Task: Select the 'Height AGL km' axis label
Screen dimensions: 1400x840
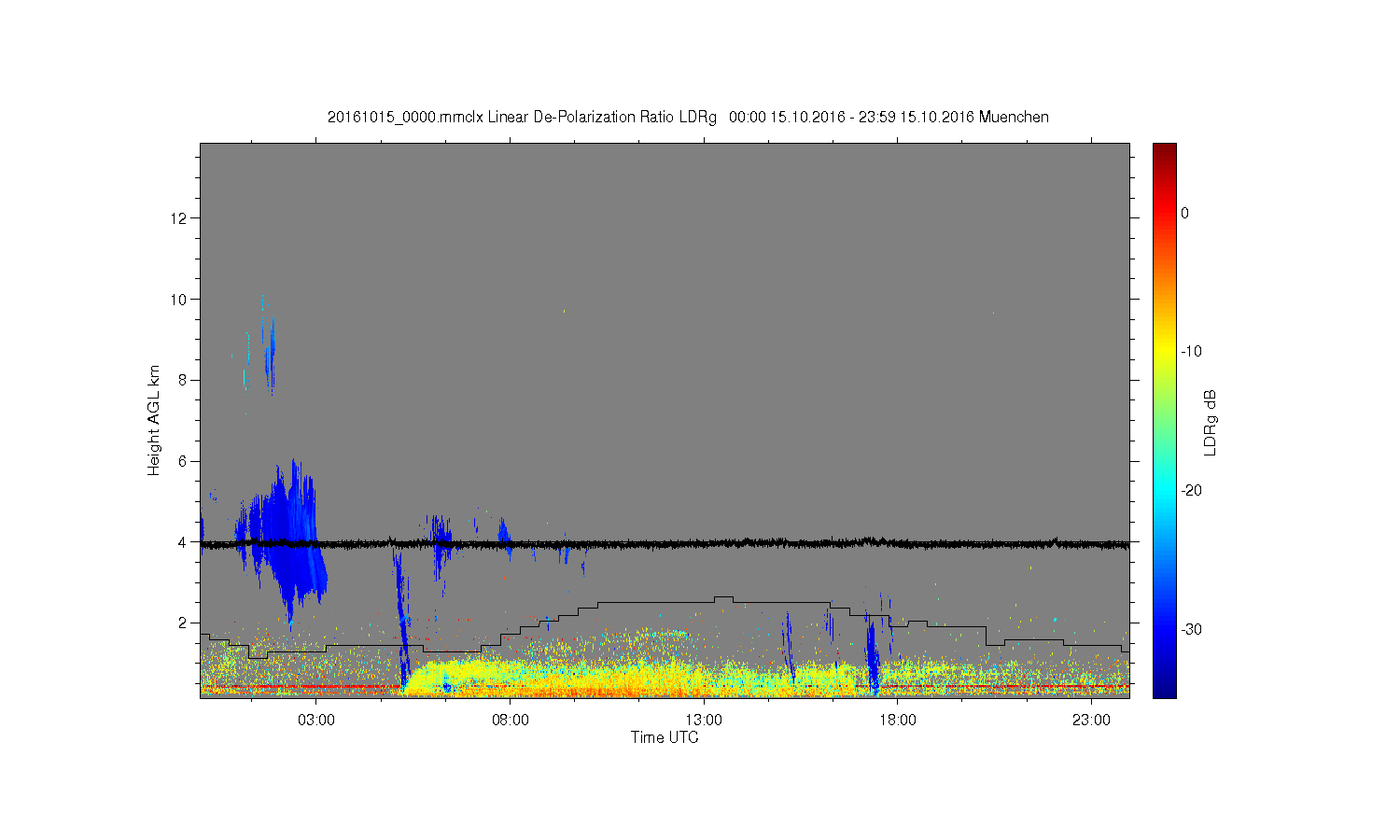Action: [154, 420]
